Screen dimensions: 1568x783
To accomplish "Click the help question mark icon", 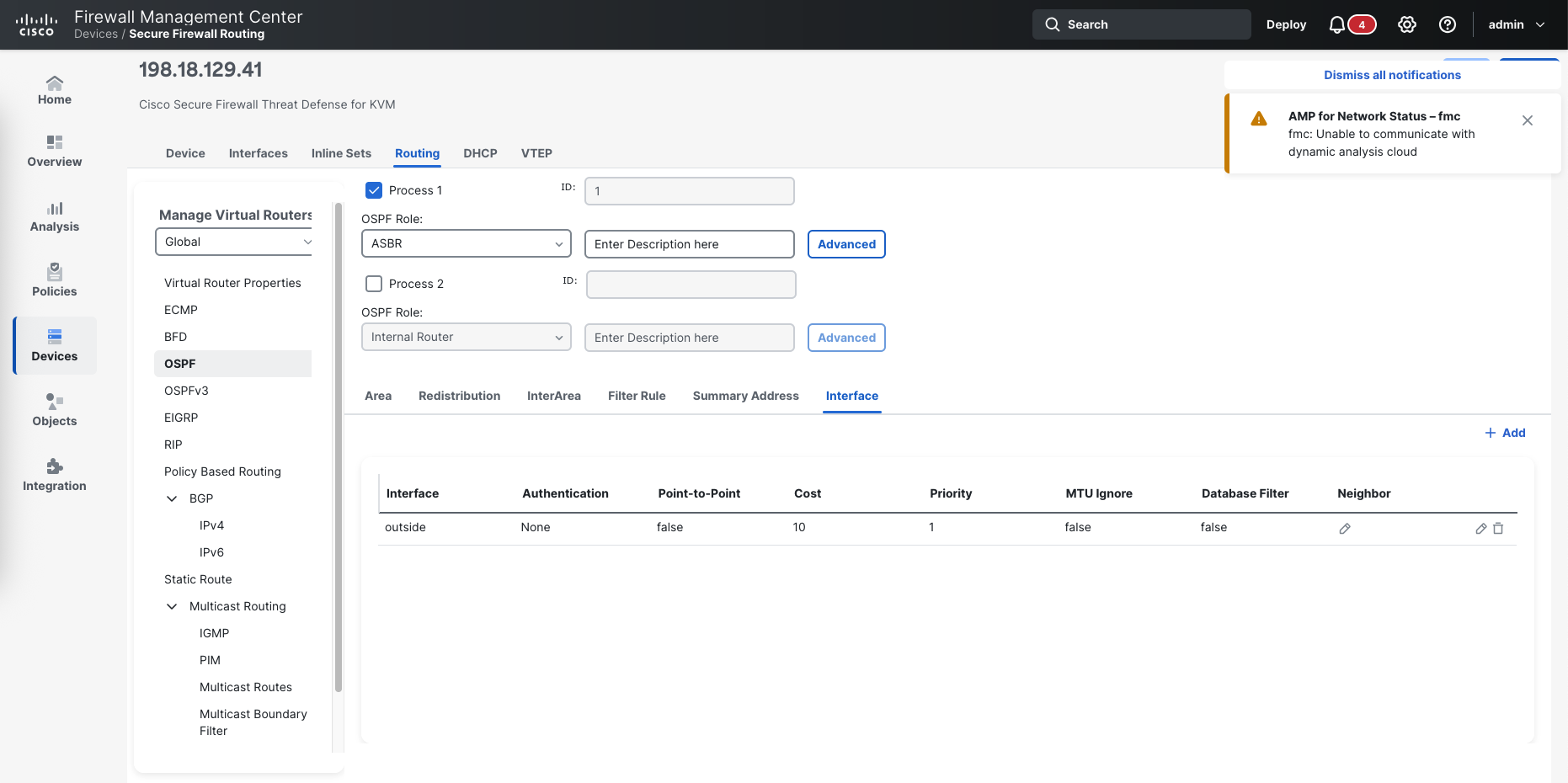I will coord(1447,24).
